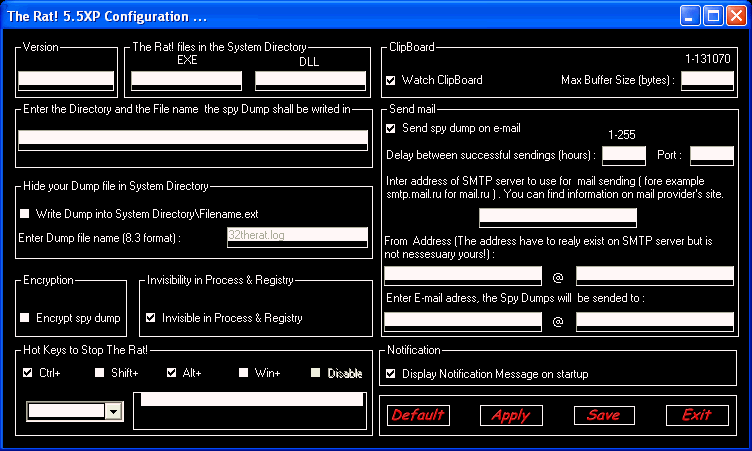Click the Version input field
The width and height of the screenshot is (752, 451).
[x=66, y=79]
